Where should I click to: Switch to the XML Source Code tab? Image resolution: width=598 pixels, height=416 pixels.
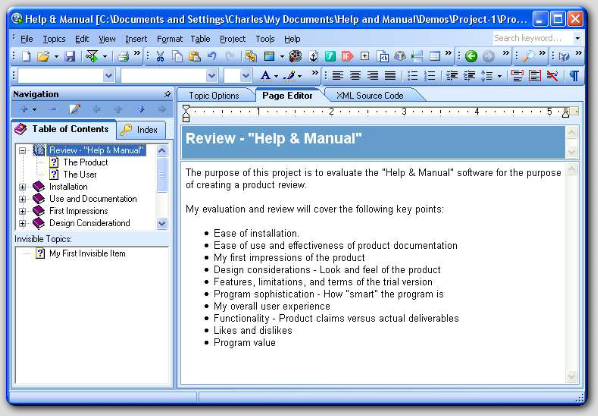click(370, 95)
